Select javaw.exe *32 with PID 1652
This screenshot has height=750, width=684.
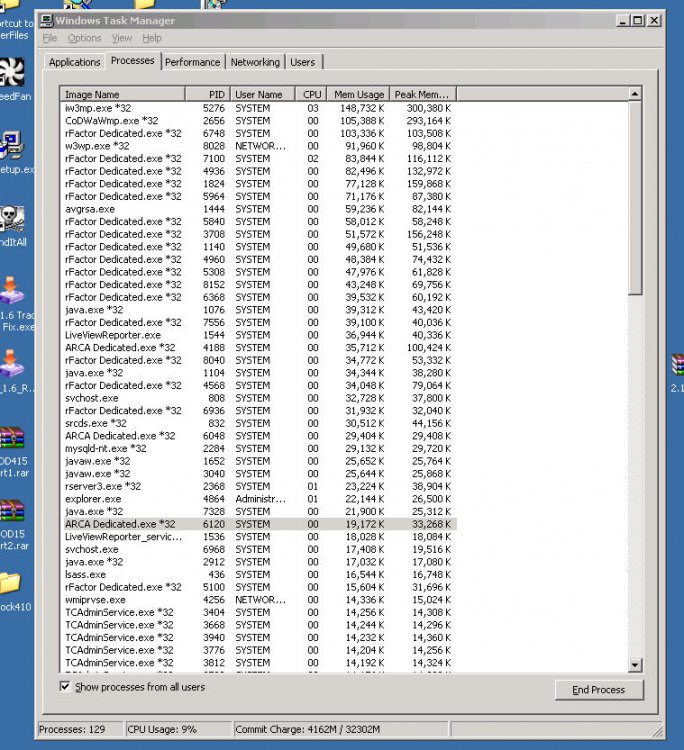pyautogui.click(x=259, y=461)
